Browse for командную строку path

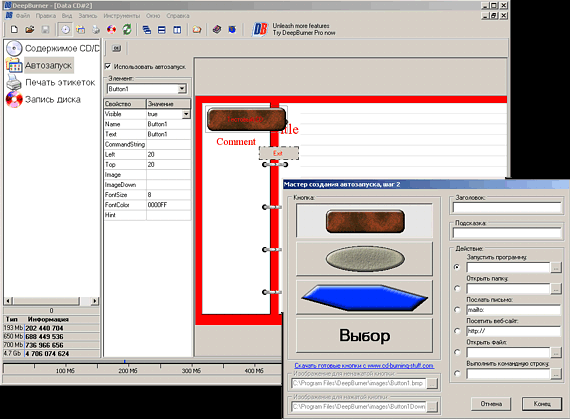pyautogui.click(x=555, y=374)
